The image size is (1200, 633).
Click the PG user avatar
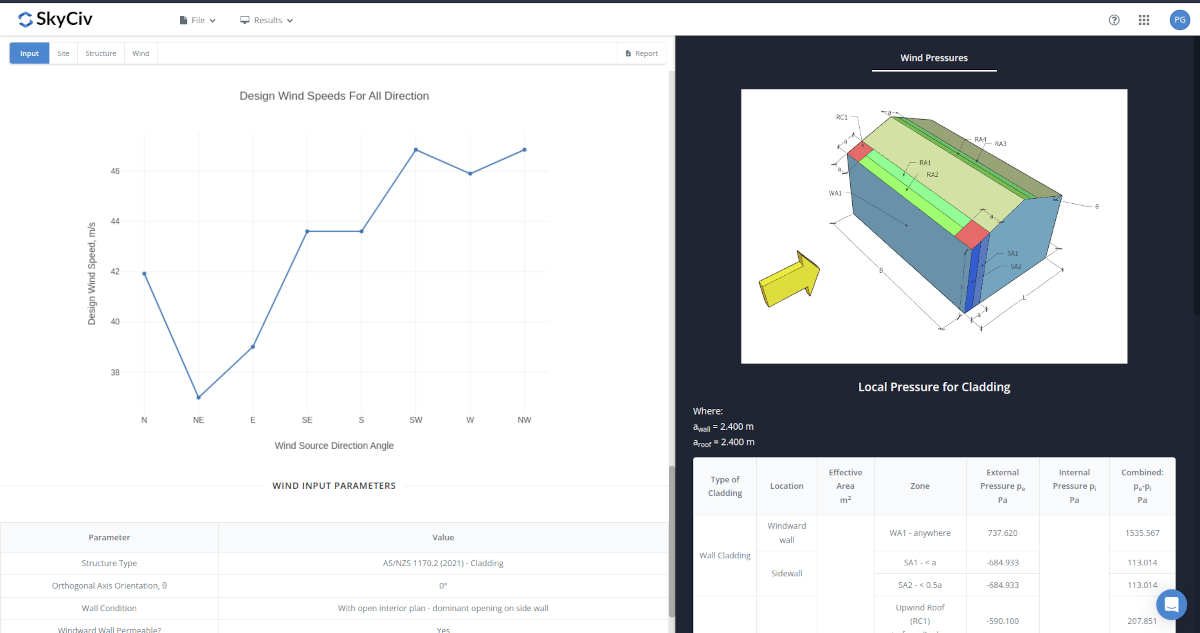1179,20
